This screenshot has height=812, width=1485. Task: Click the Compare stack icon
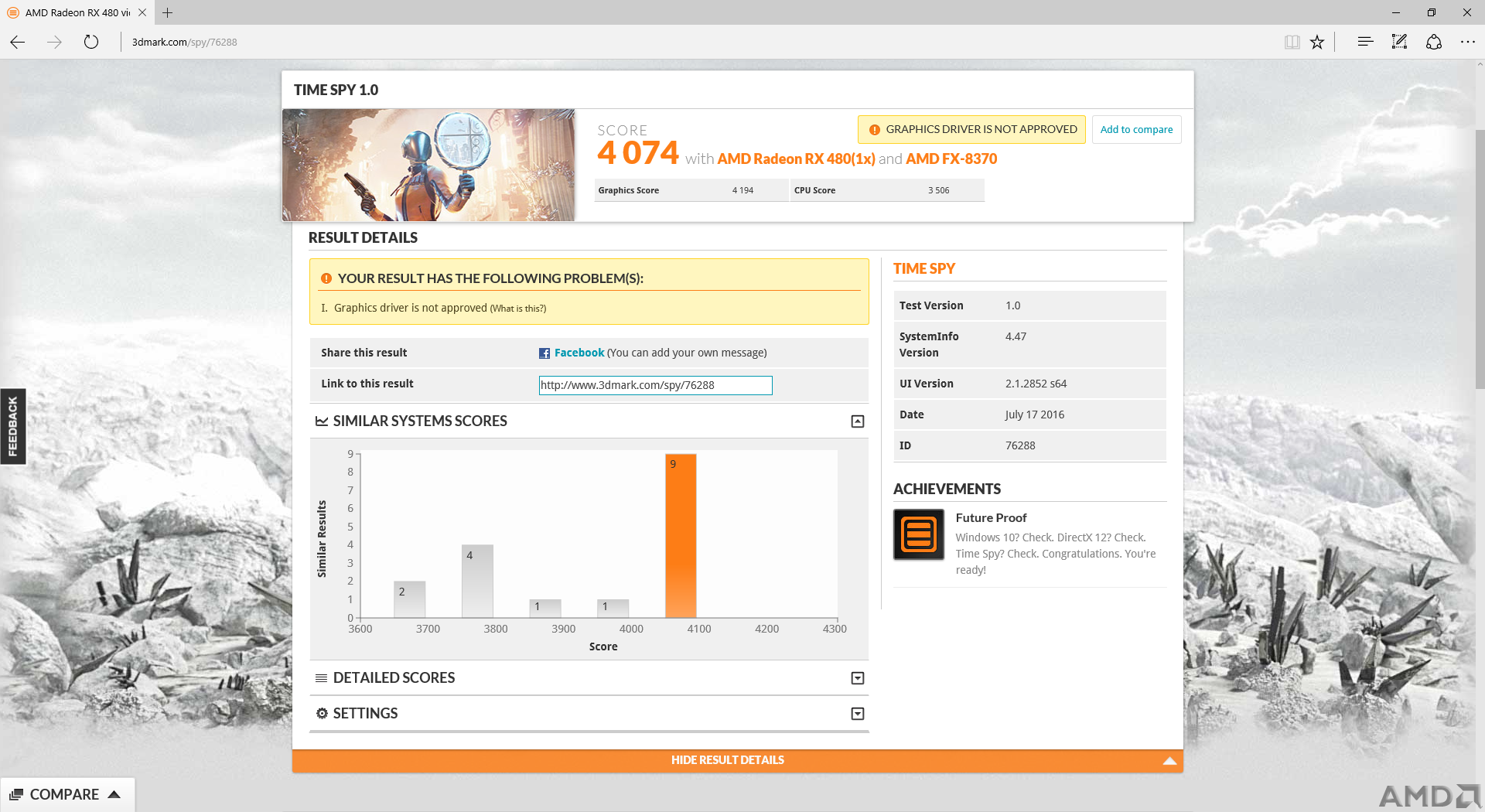coord(16,794)
